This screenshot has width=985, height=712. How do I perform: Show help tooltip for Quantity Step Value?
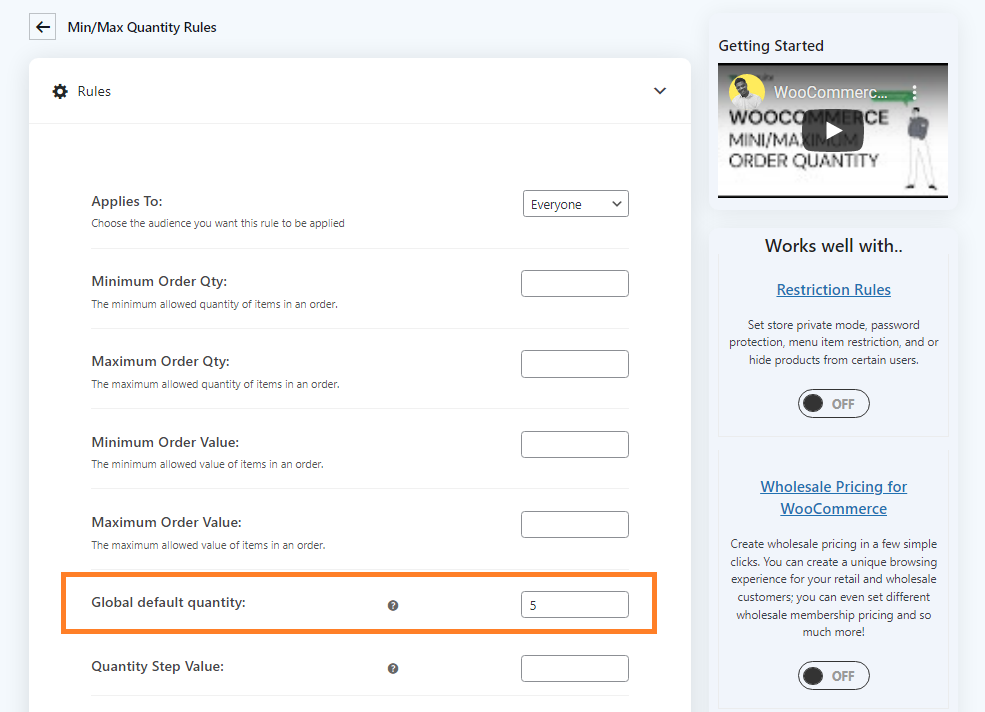point(393,668)
